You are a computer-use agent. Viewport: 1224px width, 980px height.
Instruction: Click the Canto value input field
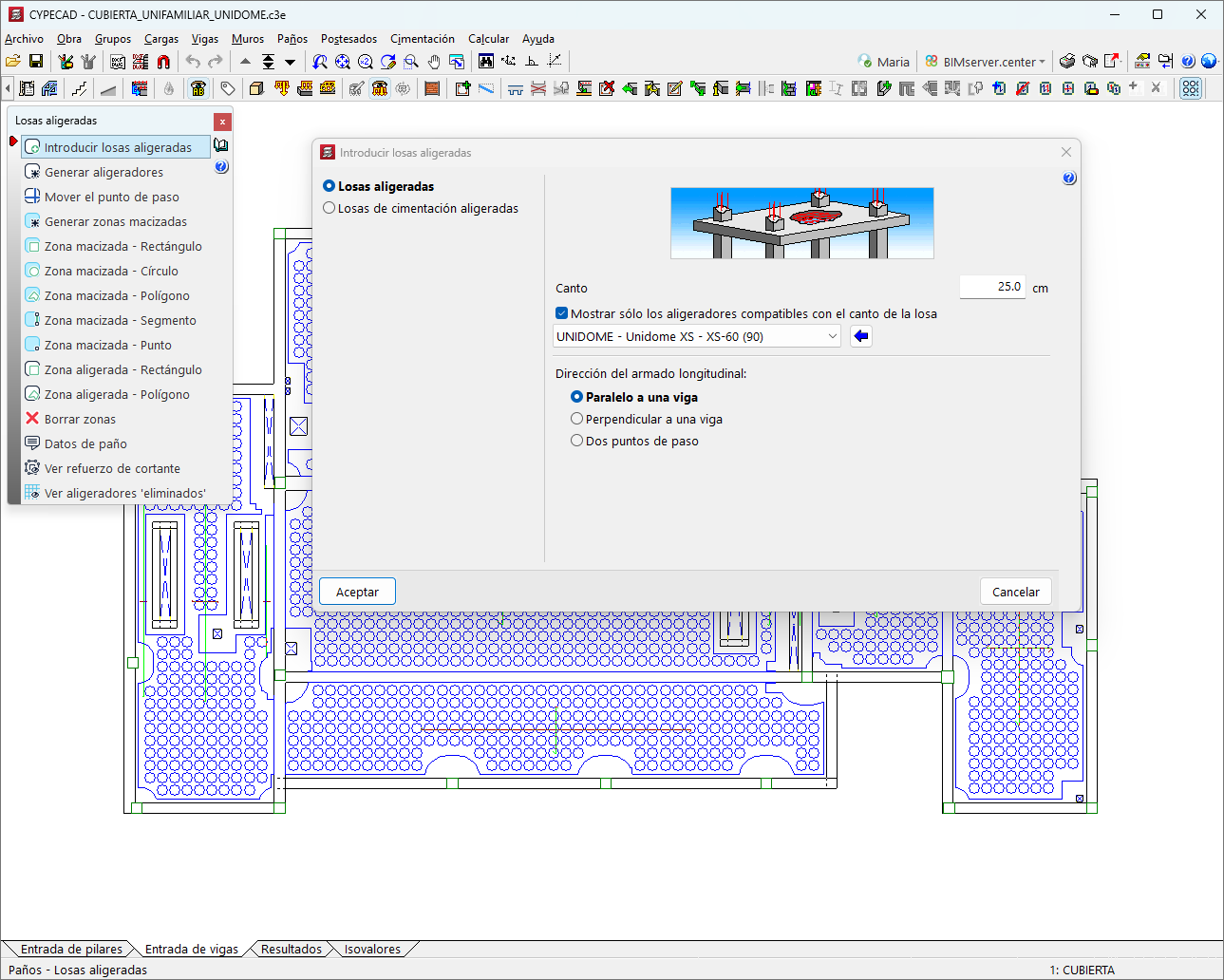(x=991, y=287)
